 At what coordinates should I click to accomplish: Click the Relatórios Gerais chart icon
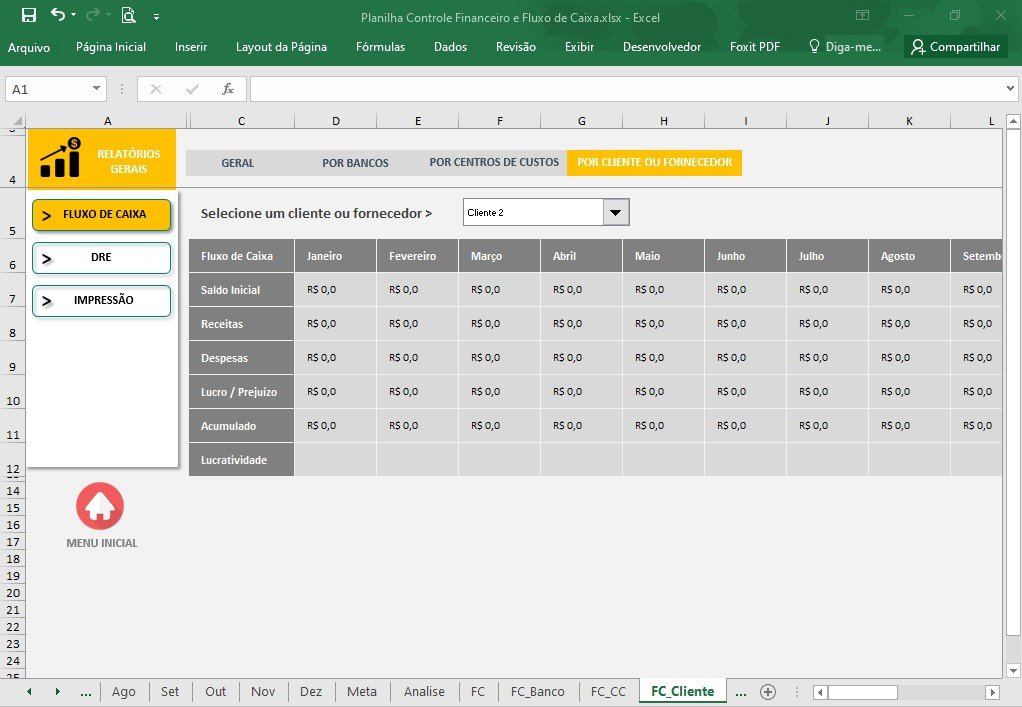[x=60, y=158]
